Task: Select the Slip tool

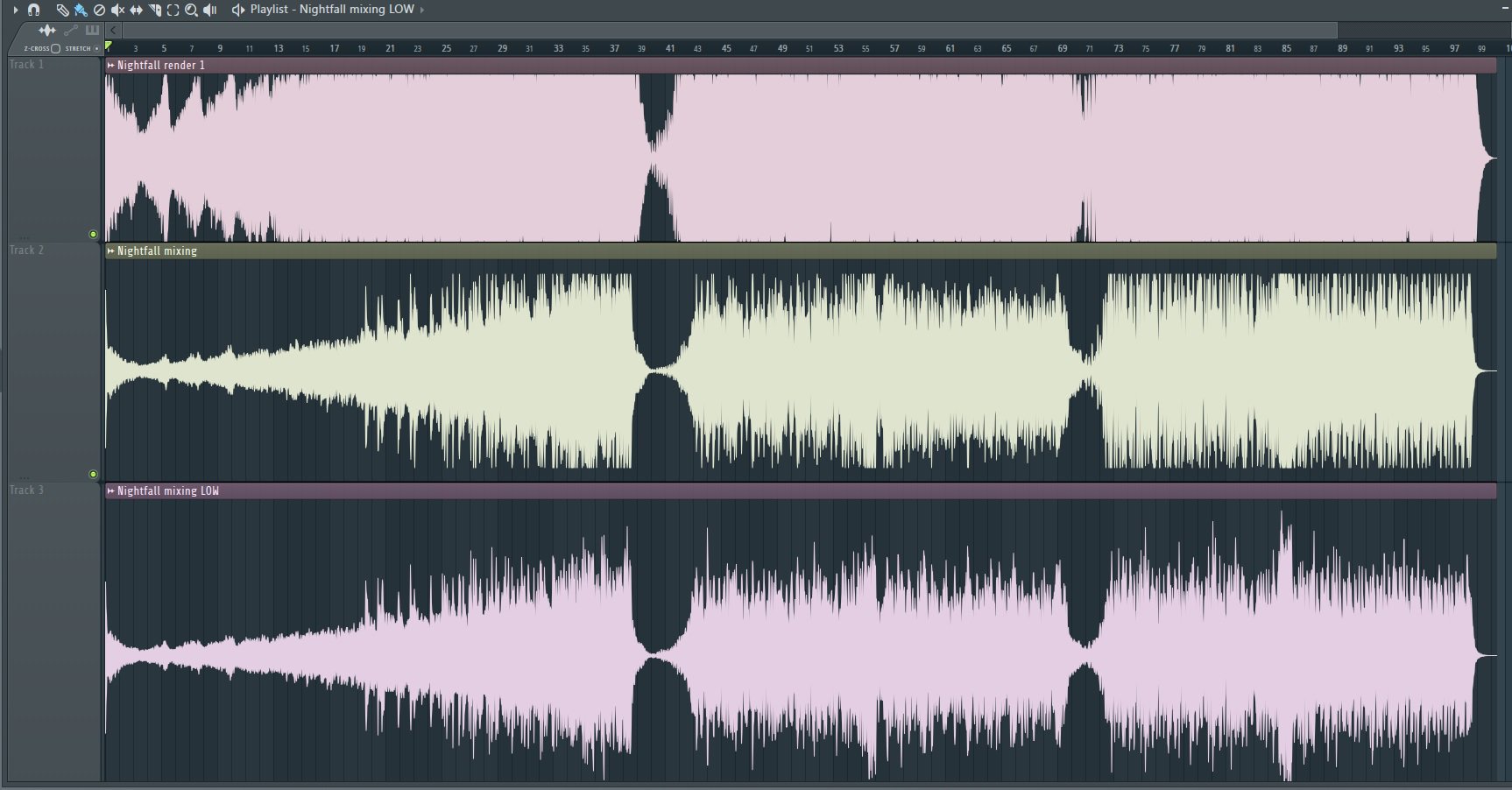Action: [x=136, y=11]
